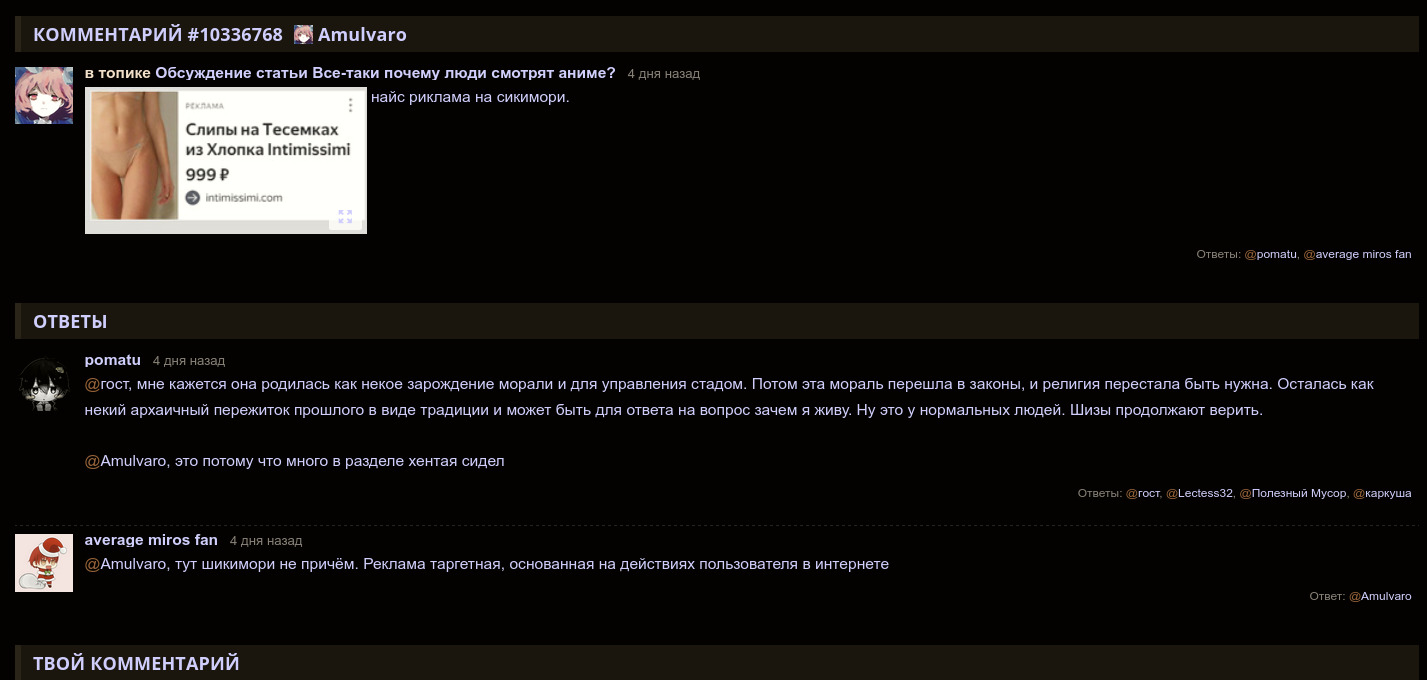Click the arrow icon beside intimissimi.com
The width and height of the screenshot is (1427, 680).
click(193, 197)
